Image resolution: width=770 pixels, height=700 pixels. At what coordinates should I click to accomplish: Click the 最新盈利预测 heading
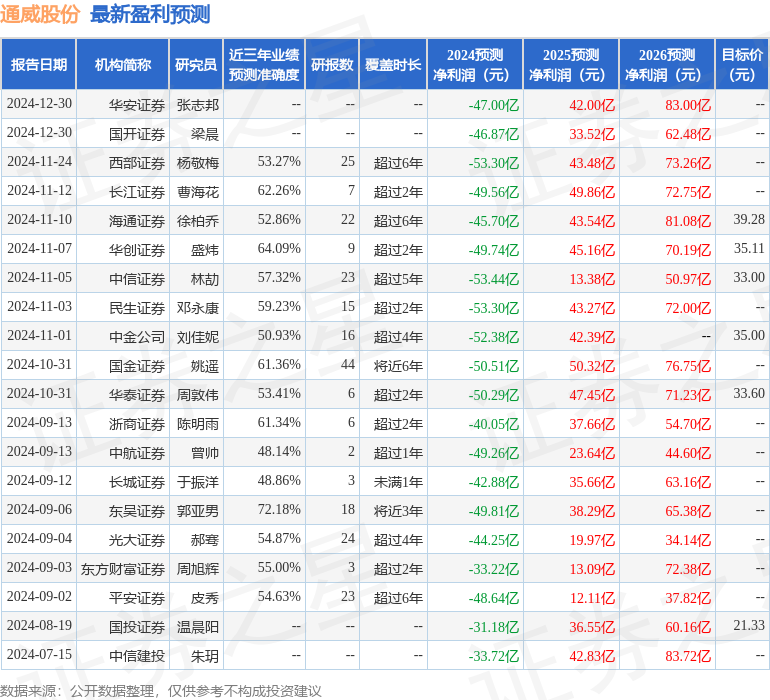(150, 15)
